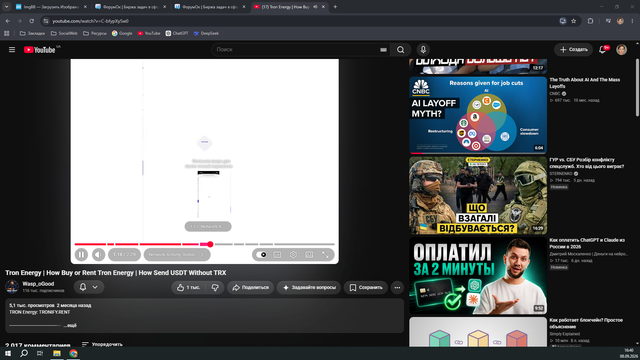Click the search magnifier button

click(400, 49)
